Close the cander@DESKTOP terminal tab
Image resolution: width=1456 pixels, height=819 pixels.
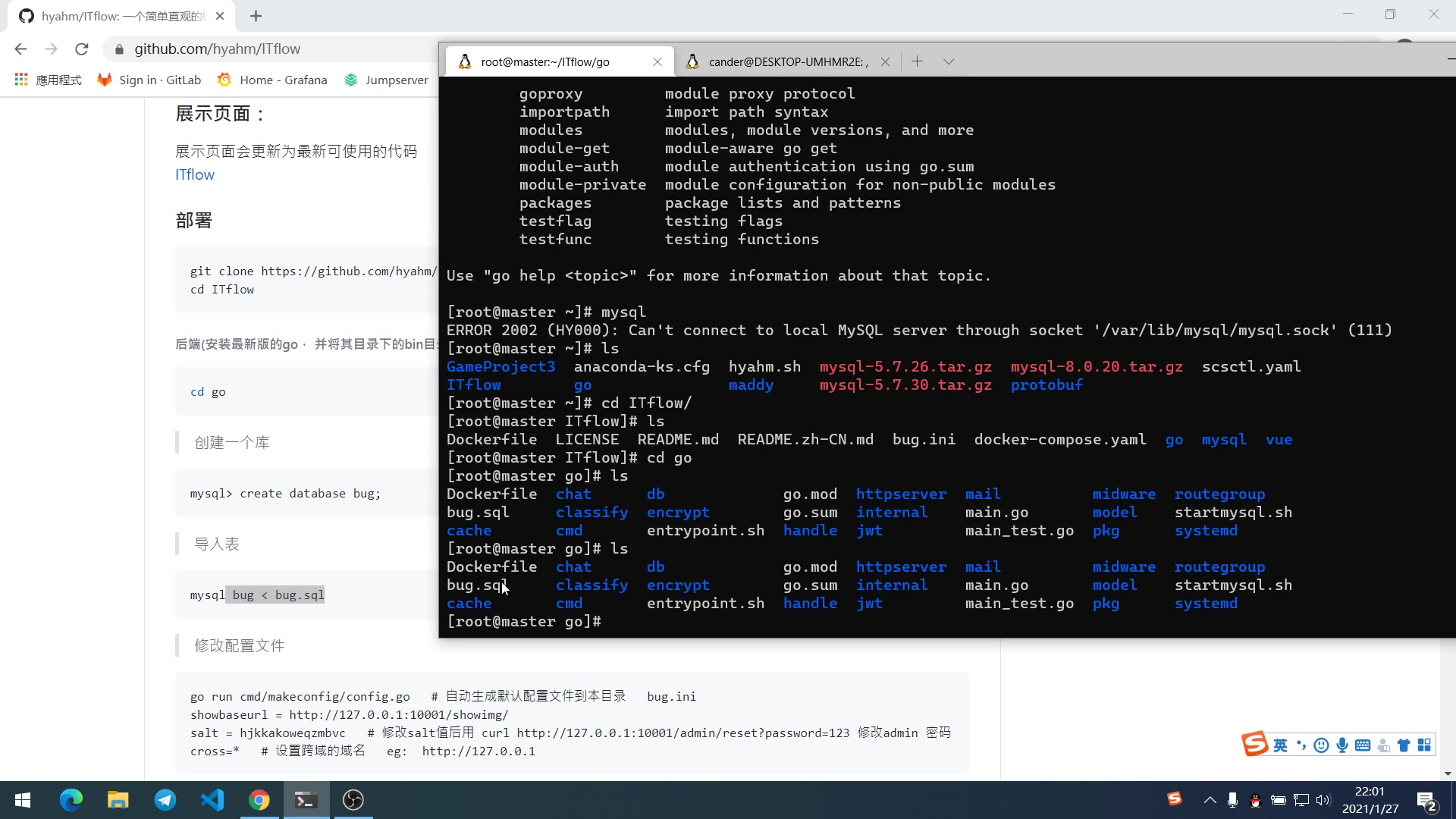pyautogui.click(x=885, y=62)
